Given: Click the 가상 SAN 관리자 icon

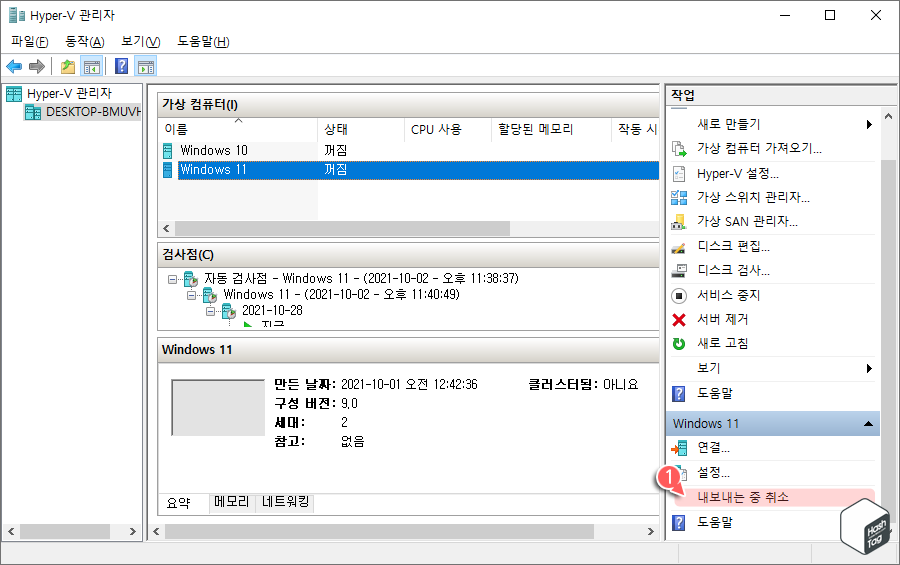Looking at the screenshot, I should click(x=679, y=222).
